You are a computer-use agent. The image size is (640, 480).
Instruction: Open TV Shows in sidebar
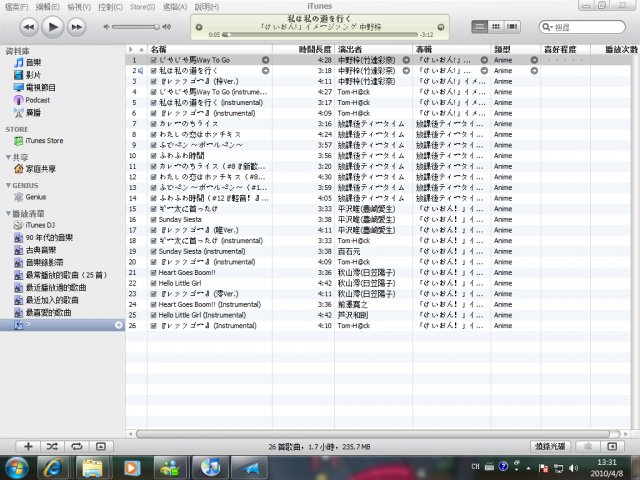tap(35, 87)
